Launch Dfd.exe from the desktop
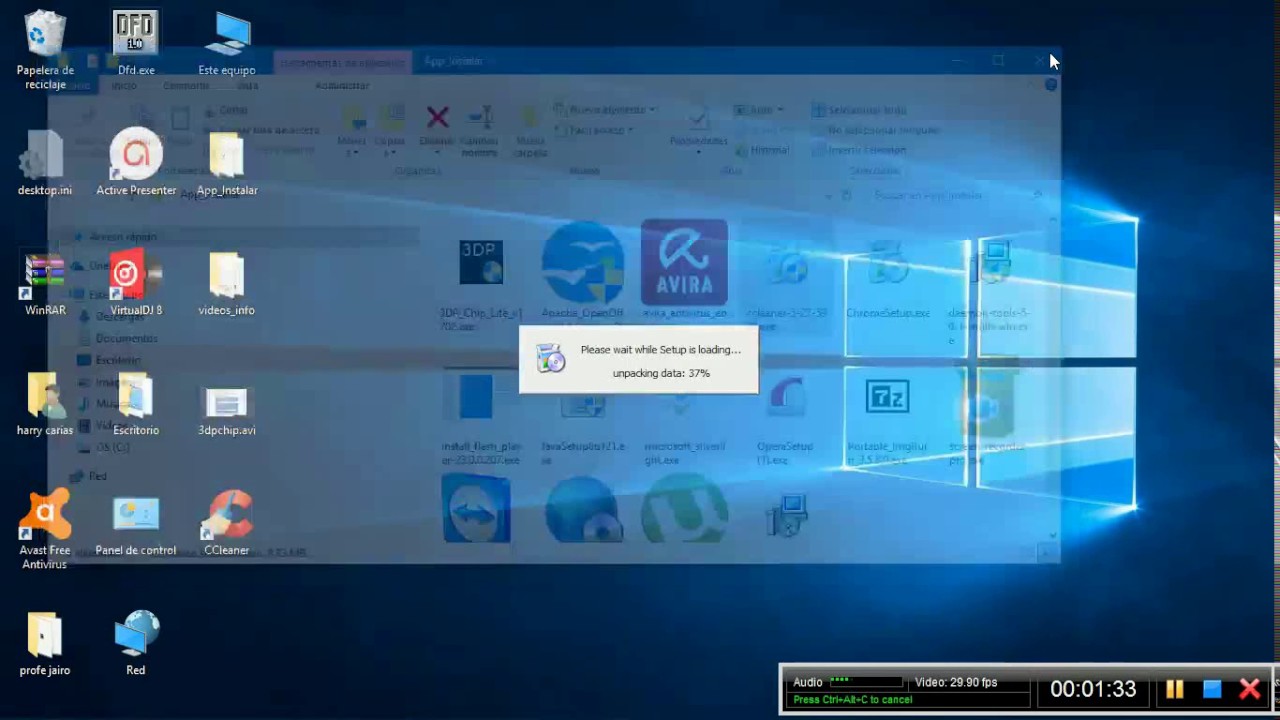Viewport: 1280px width, 720px height. pos(135,44)
